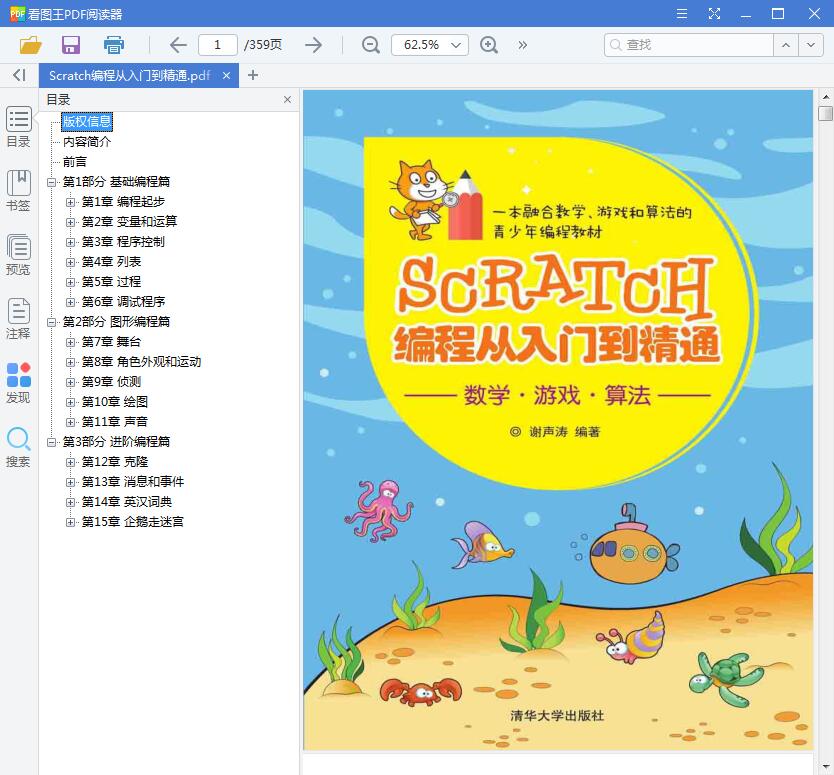Click the page number input field
This screenshot has height=775, width=834.
[x=218, y=45]
